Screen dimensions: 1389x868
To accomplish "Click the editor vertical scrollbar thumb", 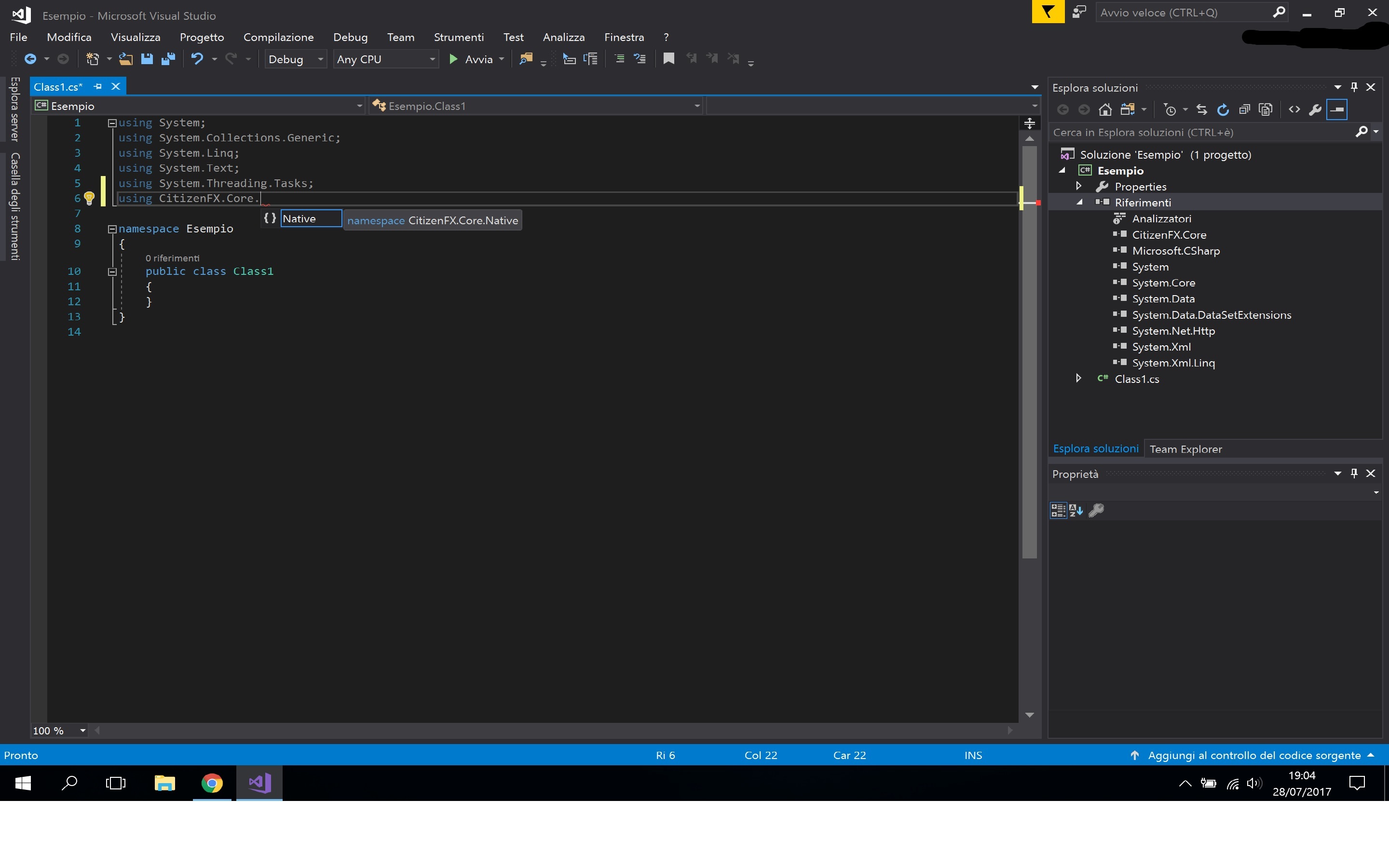I will tap(1030, 352).
